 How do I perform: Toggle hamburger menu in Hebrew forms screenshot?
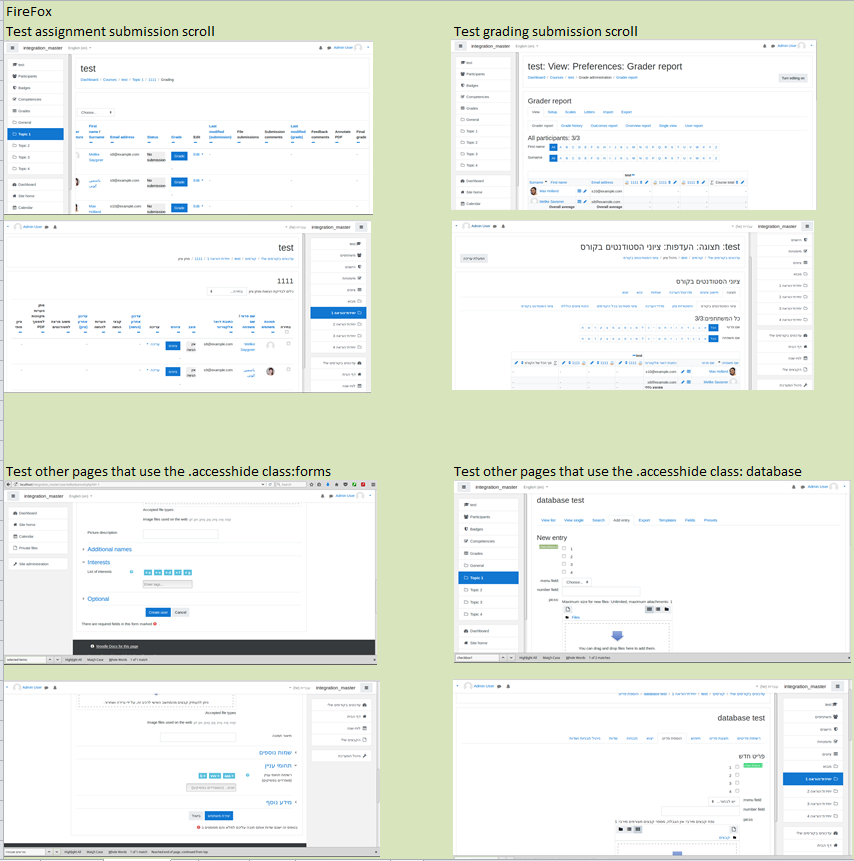[x=366, y=687]
